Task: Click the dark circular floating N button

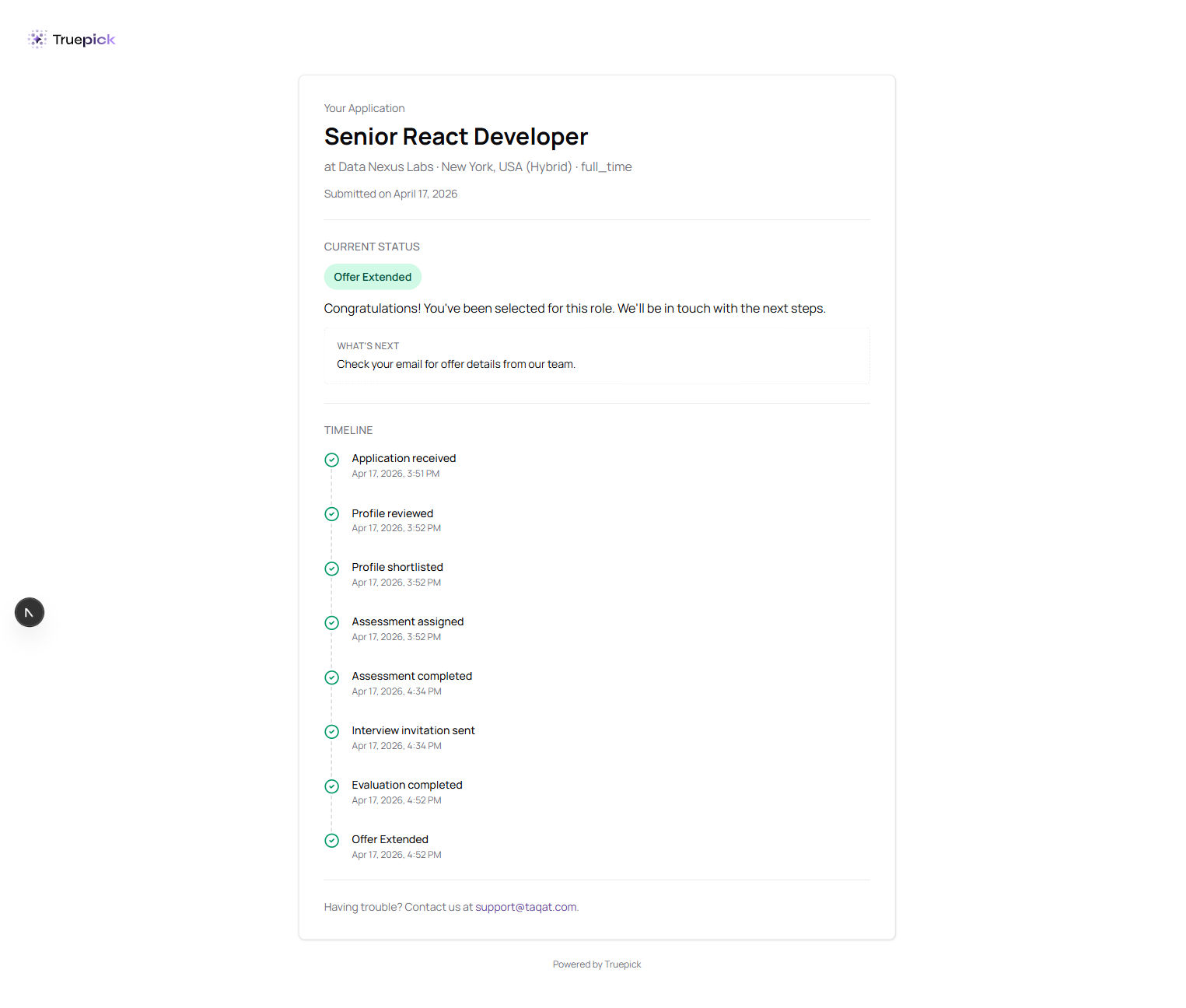Action: click(x=30, y=613)
